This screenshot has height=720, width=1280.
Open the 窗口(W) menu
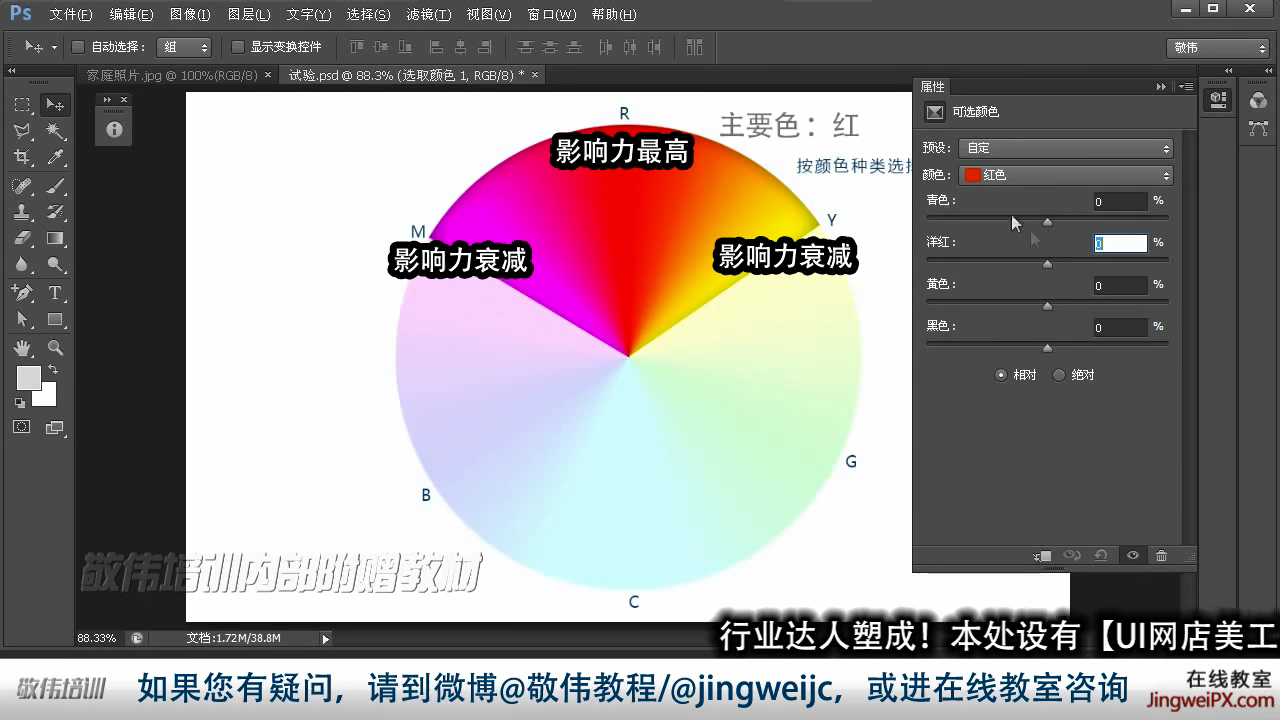(551, 15)
